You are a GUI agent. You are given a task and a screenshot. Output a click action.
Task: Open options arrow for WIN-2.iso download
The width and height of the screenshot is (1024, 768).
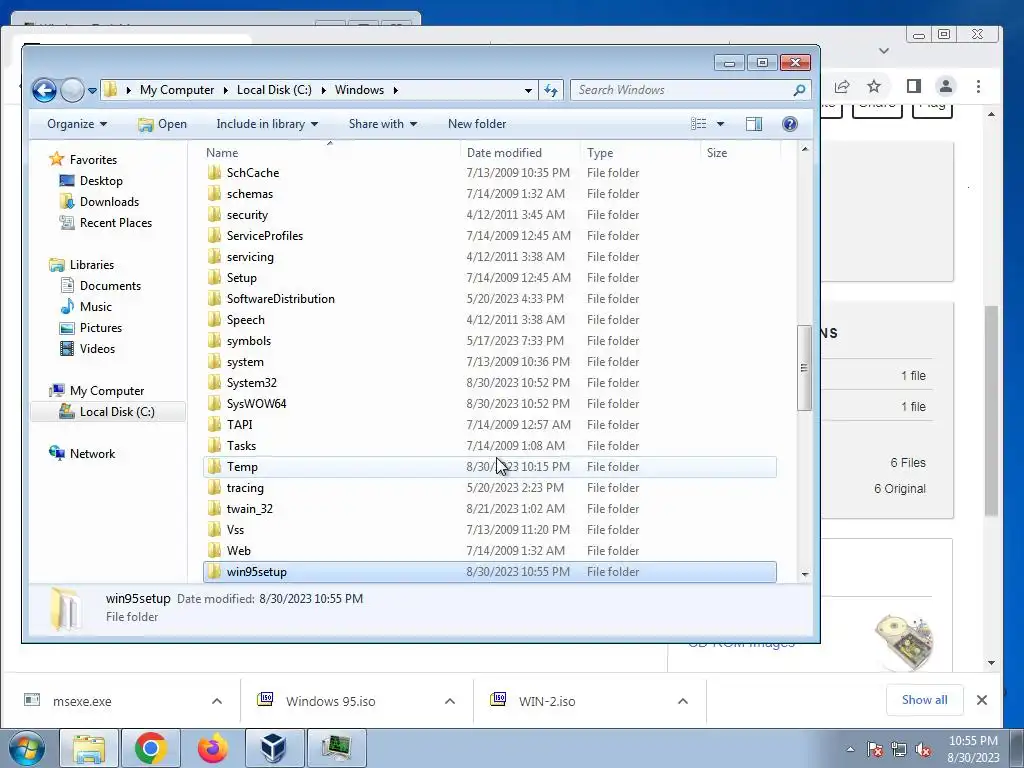tap(683, 701)
